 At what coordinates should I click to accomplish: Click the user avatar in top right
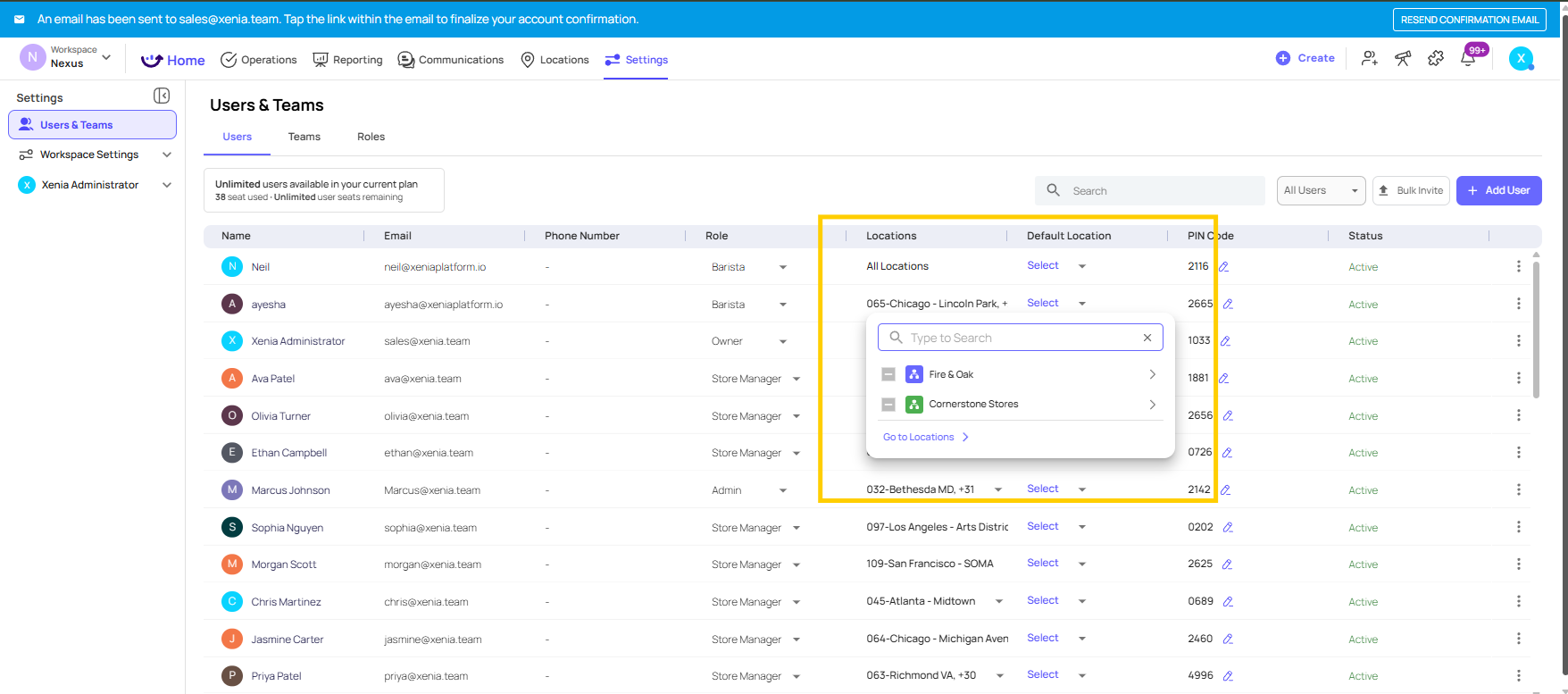[1521, 59]
